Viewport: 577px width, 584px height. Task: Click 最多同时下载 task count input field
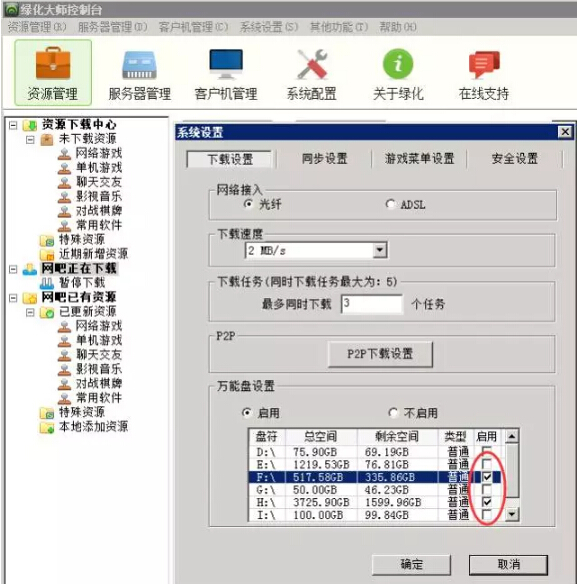click(372, 304)
